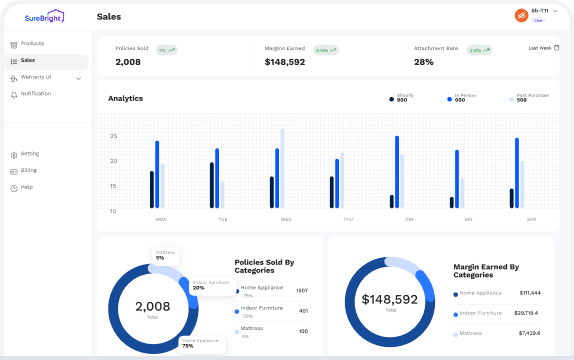The width and height of the screenshot is (574, 360).
Task: Click the Warranty UI sidebar icon
Action: pos(14,78)
